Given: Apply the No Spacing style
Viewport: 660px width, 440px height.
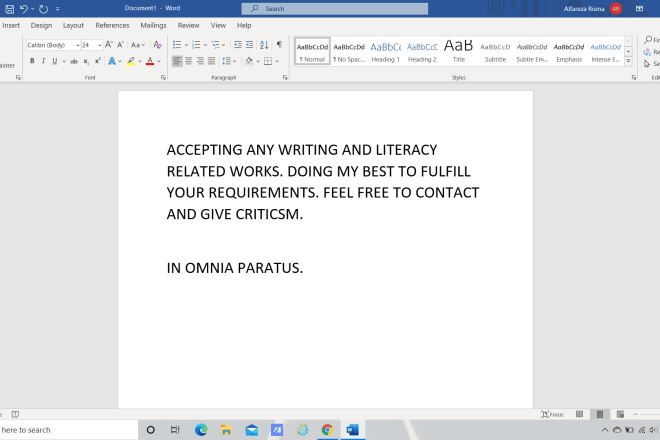Looking at the screenshot, I should 349,51.
